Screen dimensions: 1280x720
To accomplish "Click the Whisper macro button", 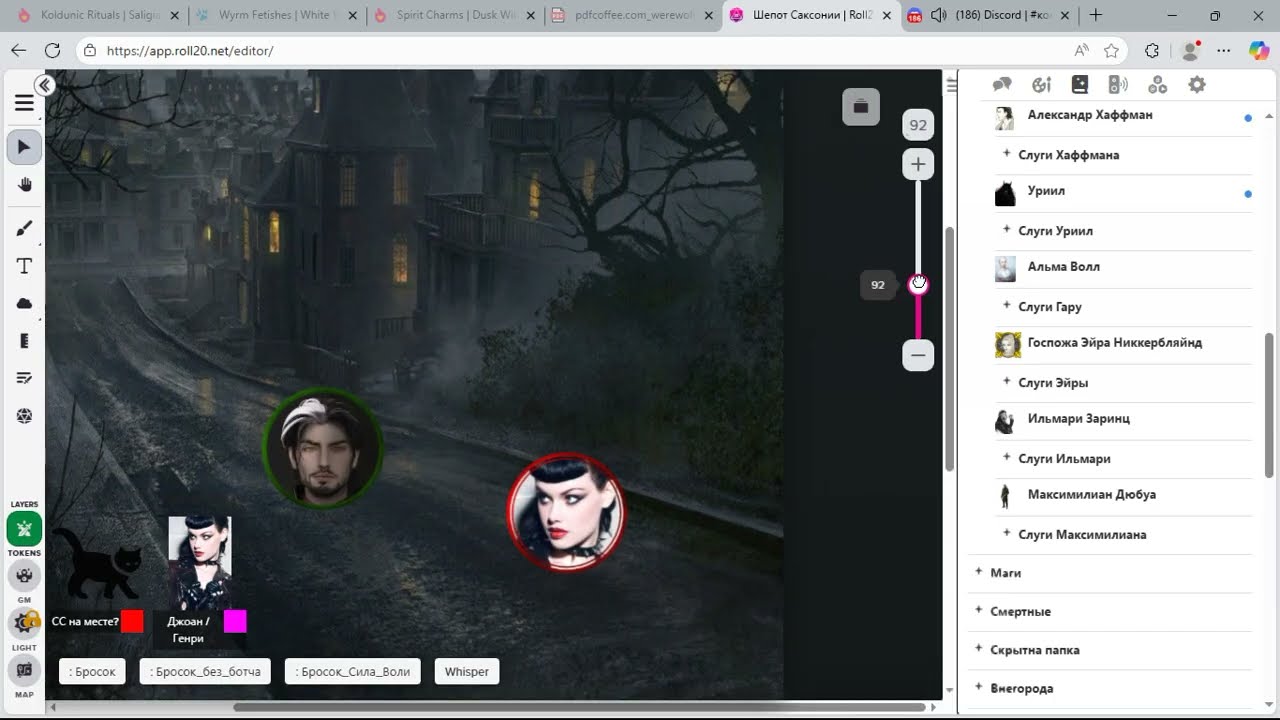I will [467, 672].
